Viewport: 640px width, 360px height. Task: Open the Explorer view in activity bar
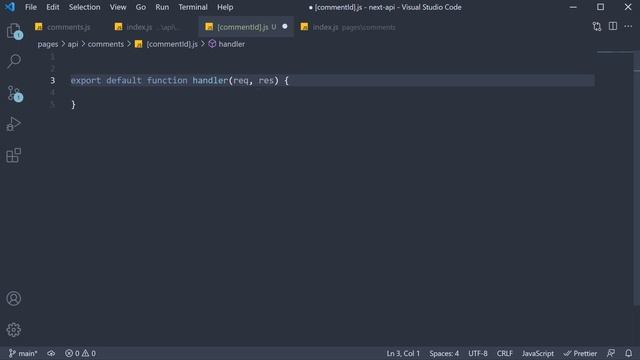[14, 31]
